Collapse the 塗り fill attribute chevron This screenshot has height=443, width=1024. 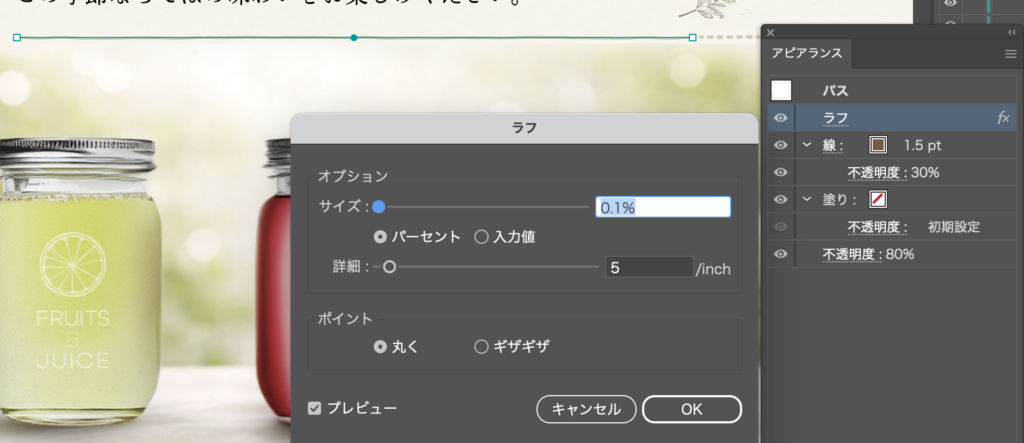click(x=806, y=199)
